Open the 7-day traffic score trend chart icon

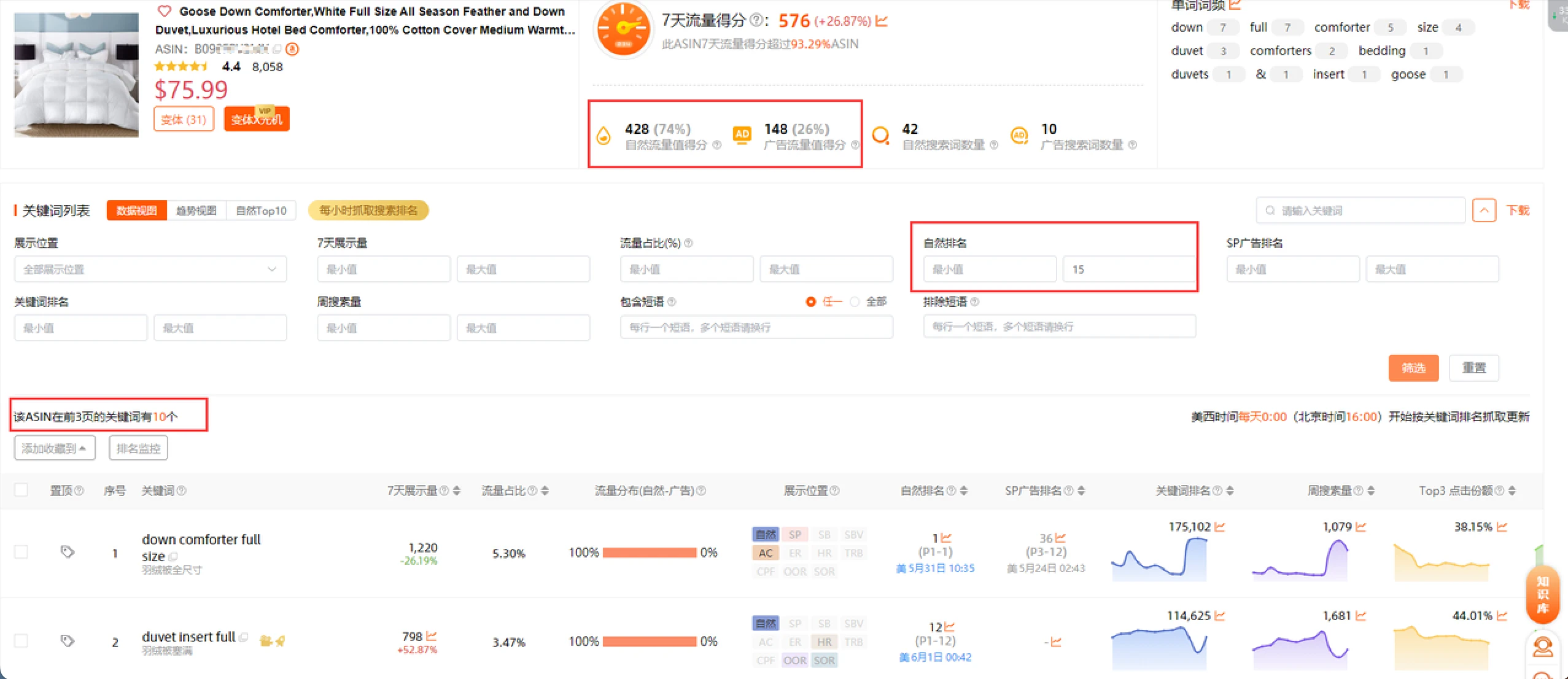click(882, 21)
